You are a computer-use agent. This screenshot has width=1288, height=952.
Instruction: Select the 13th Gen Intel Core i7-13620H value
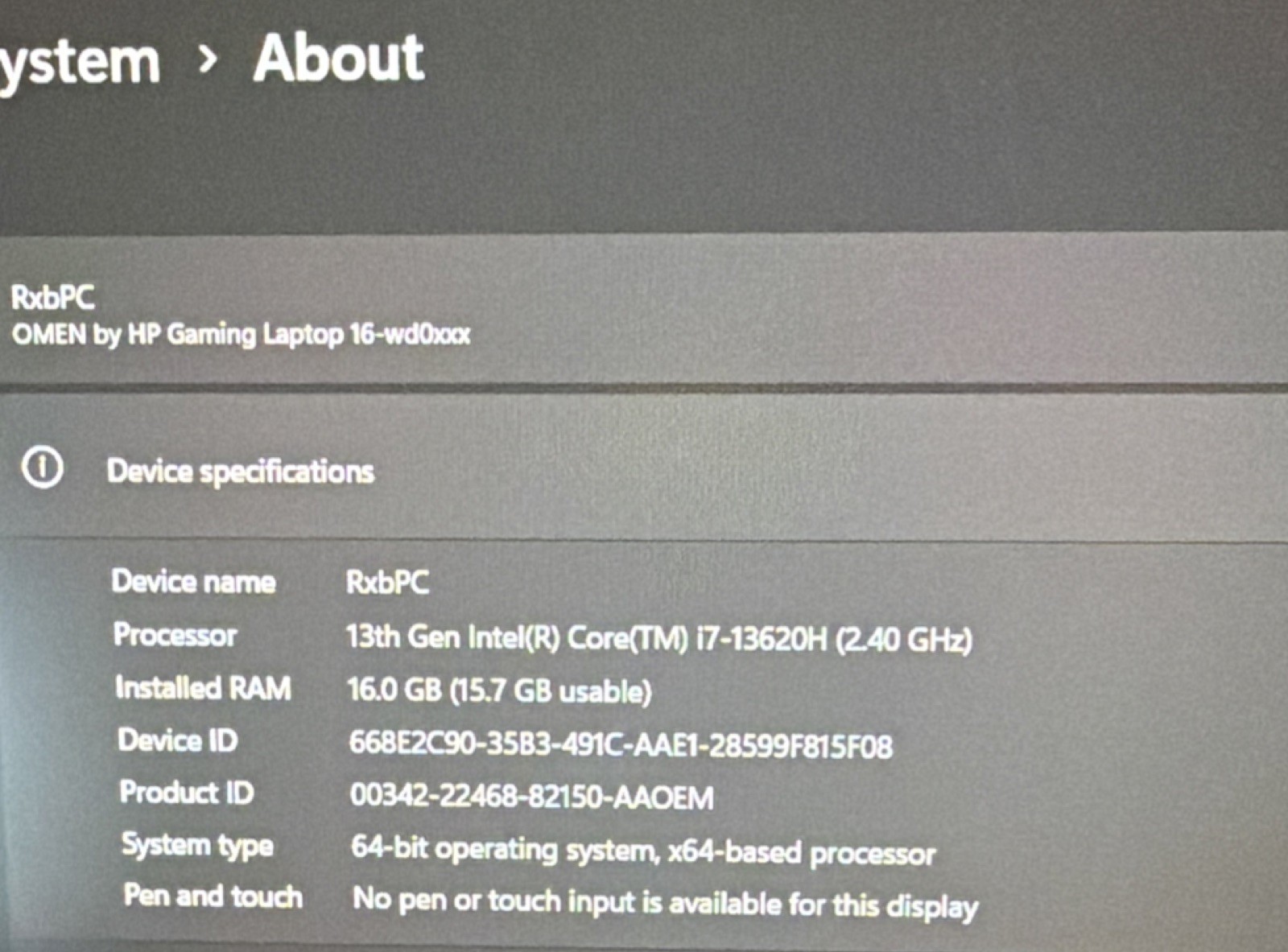click(659, 639)
